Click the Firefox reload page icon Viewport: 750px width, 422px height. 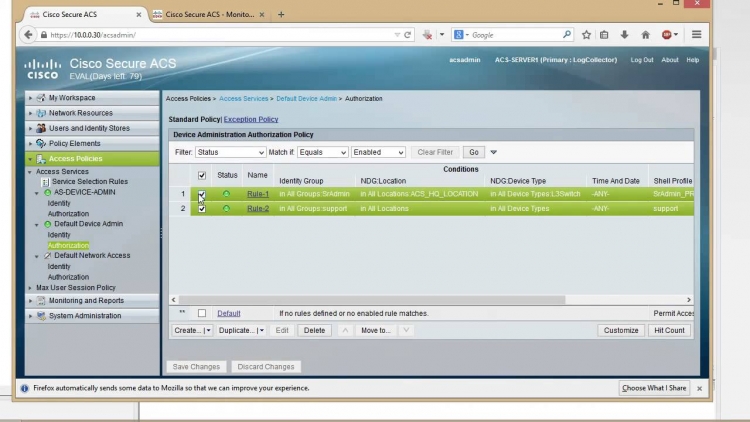coord(408,35)
